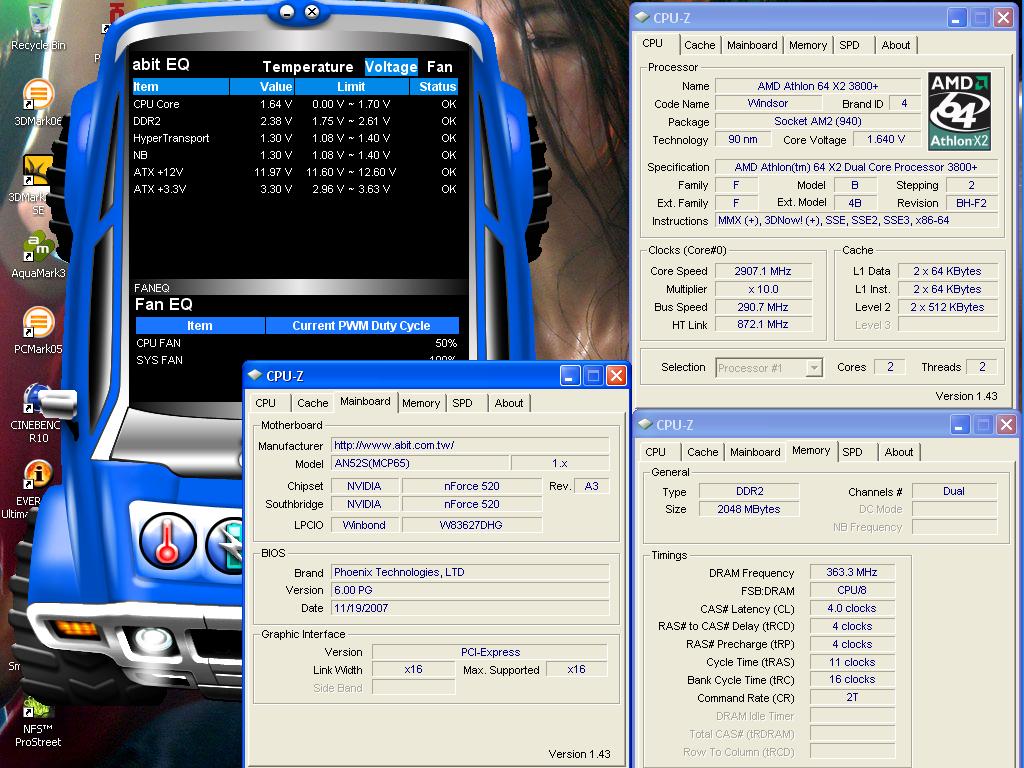Open the Recycle Bin desktop icon
1024x768 pixels.
38,26
